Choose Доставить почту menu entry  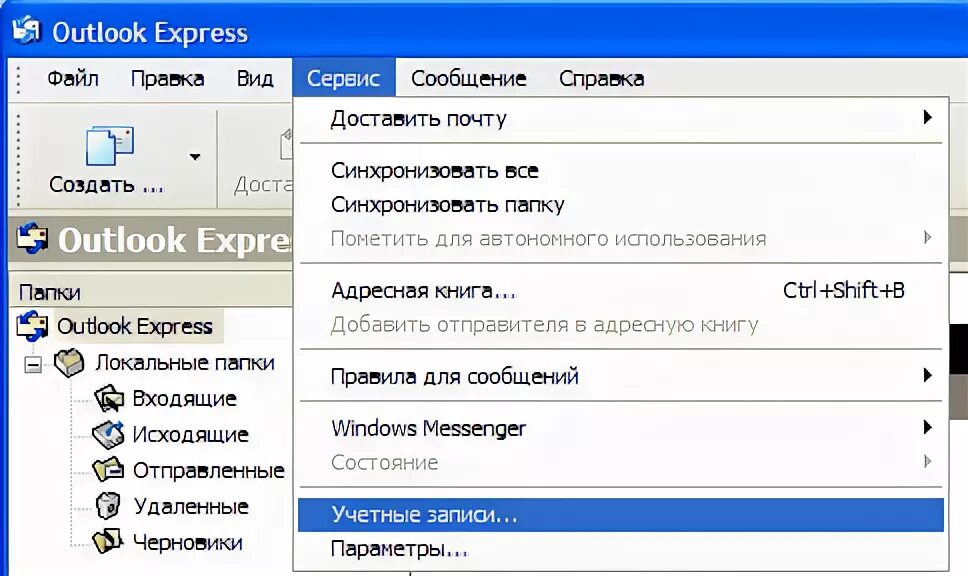pyautogui.click(x=620, y=119)
